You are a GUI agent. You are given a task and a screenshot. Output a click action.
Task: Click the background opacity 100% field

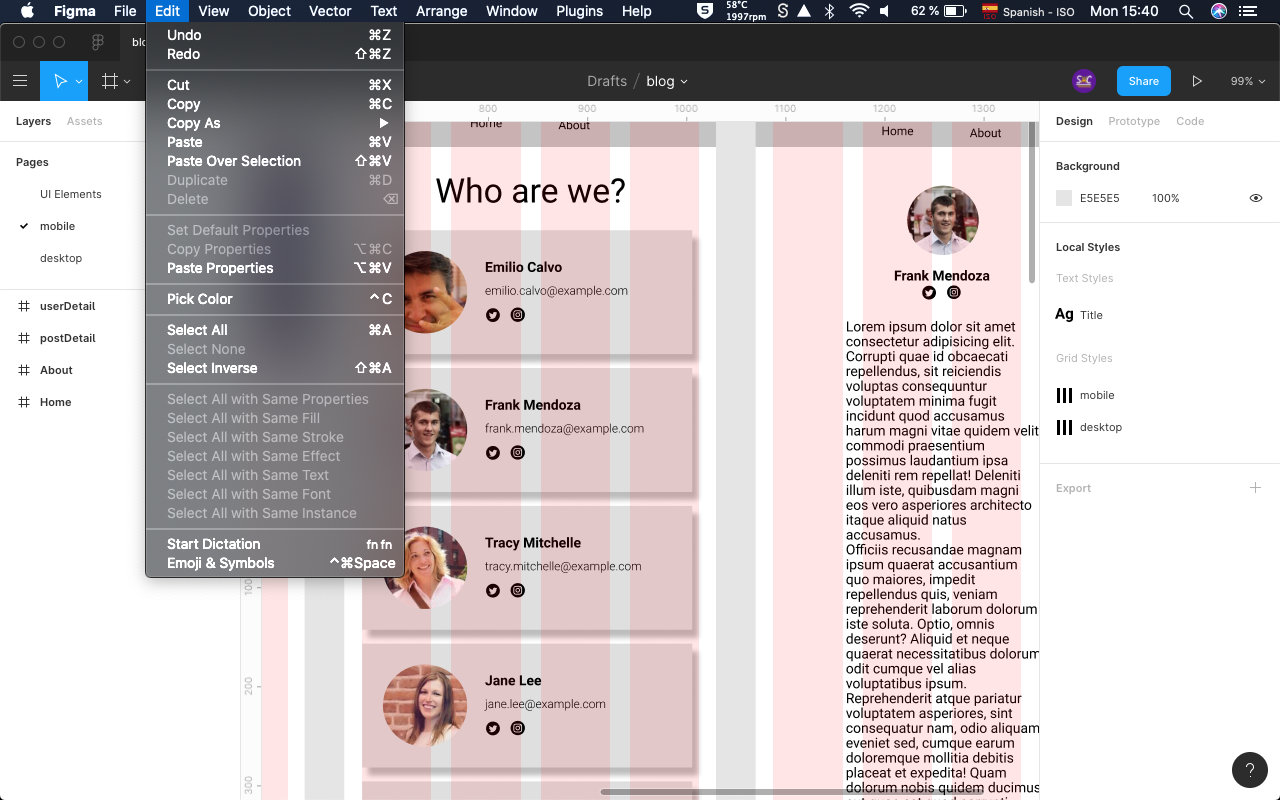[x=1165, y=198]
